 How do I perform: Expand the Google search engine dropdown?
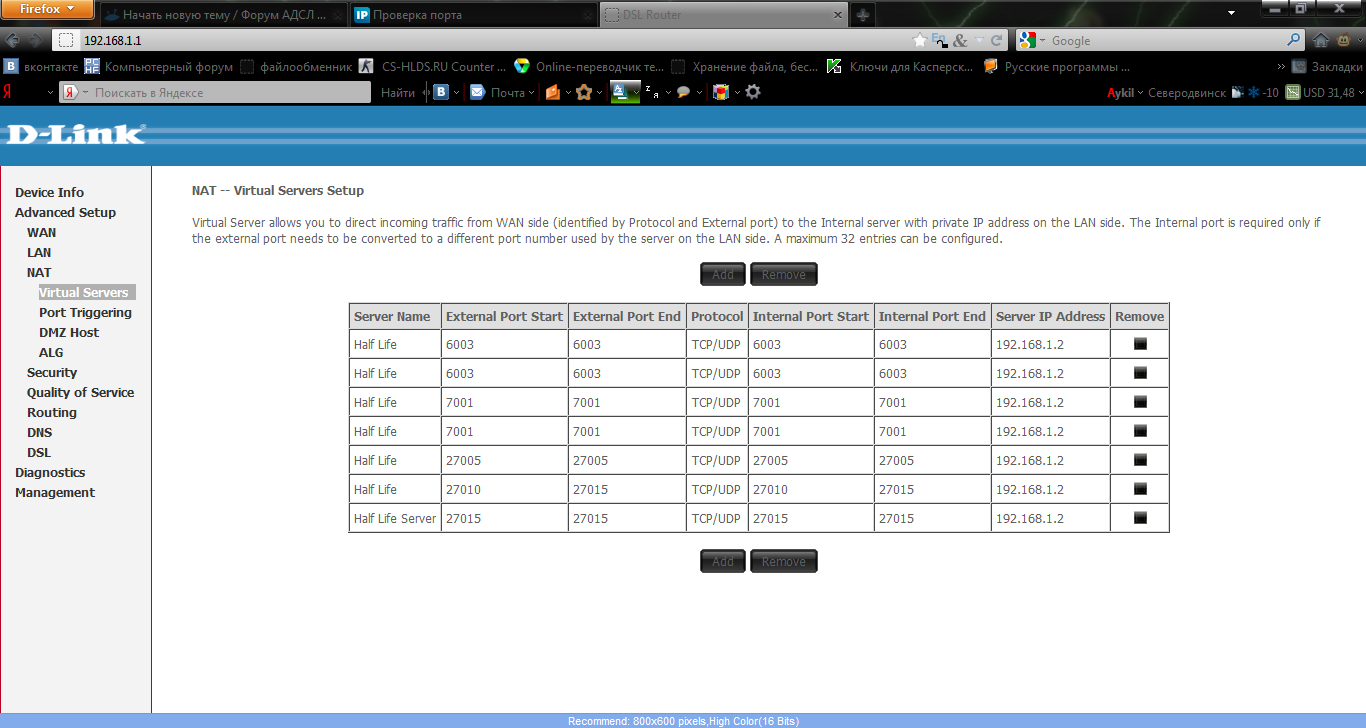[x=1033, y=41]
